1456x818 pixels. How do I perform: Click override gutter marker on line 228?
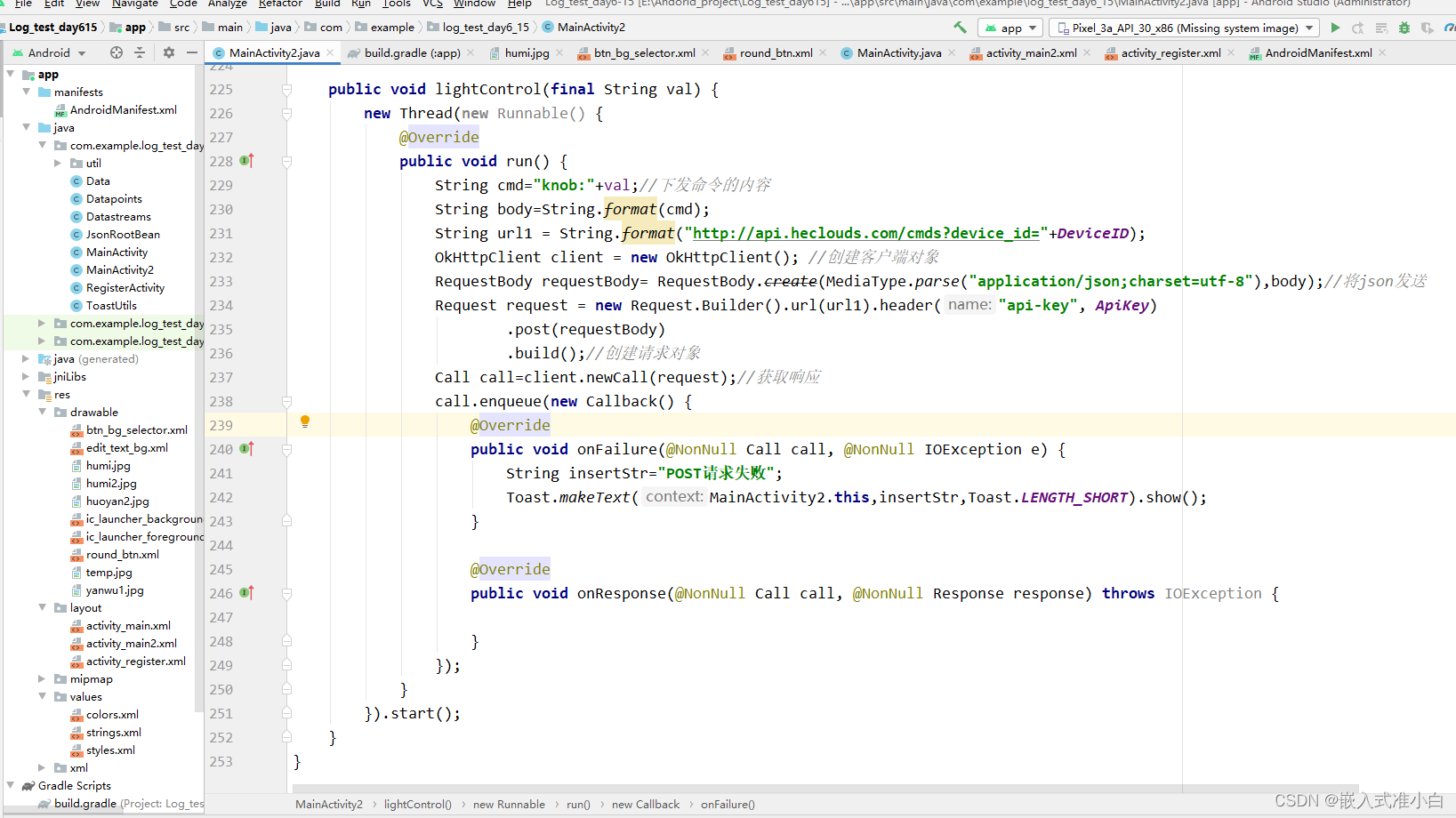[246, 161]
